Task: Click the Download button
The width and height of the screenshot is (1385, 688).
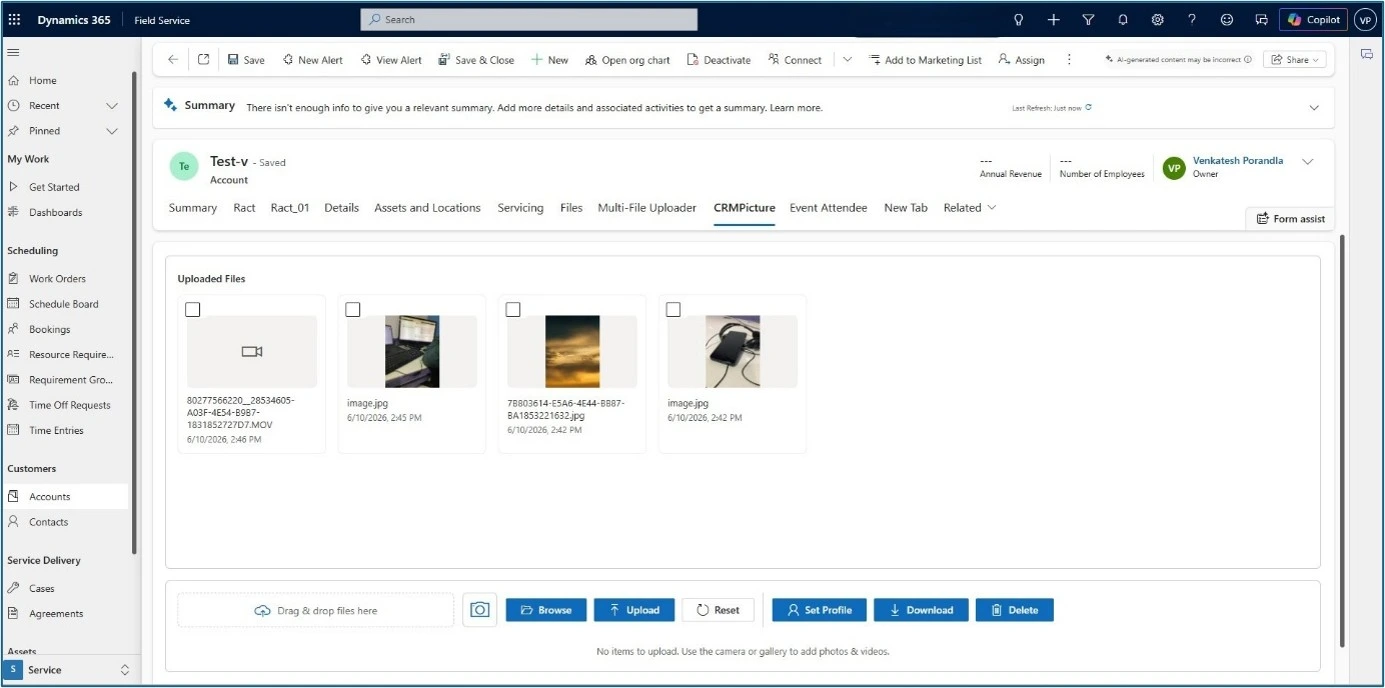Action: (x=921, y=610)
